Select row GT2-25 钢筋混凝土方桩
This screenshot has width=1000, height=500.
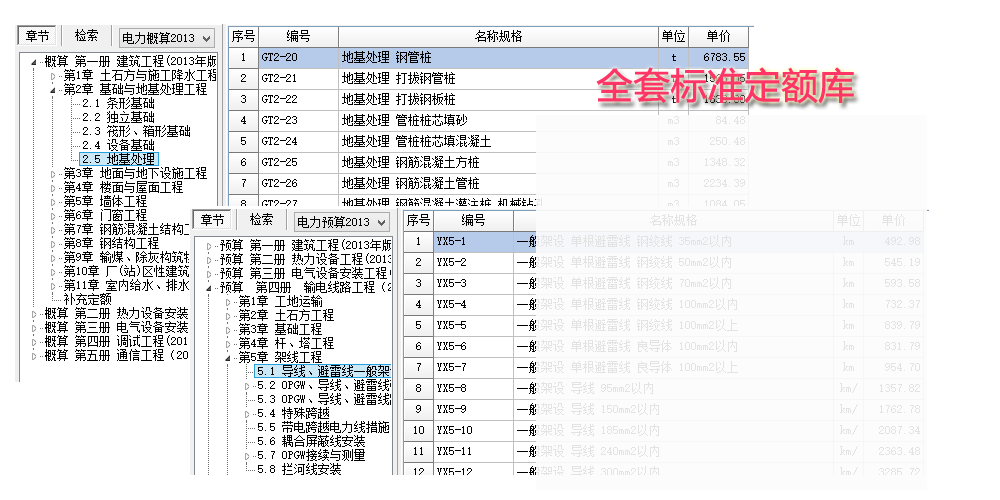coord(488,163)
